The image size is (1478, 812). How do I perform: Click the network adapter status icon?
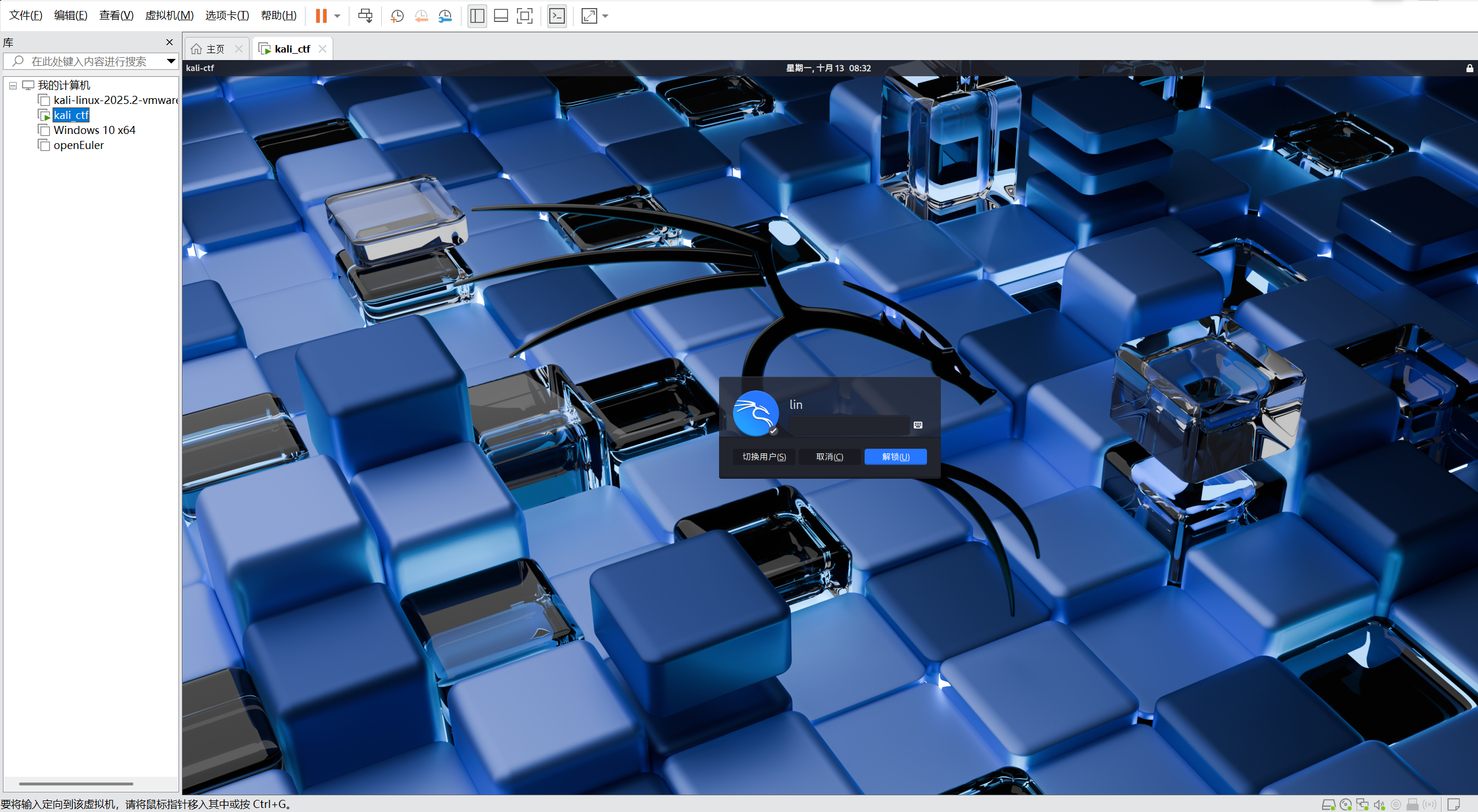click(x=1362, y=804)
